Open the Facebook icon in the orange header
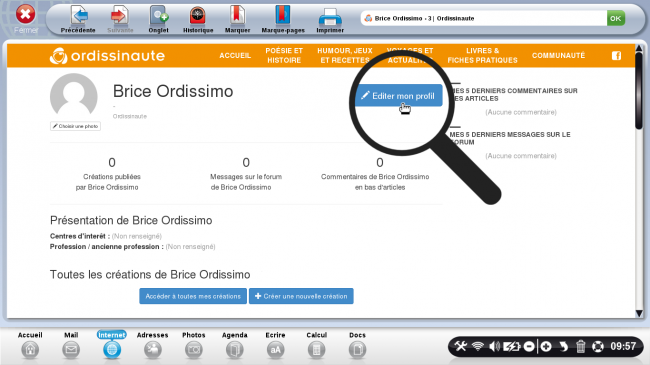This screenshot has height=365, width=650. click(616, 56)
